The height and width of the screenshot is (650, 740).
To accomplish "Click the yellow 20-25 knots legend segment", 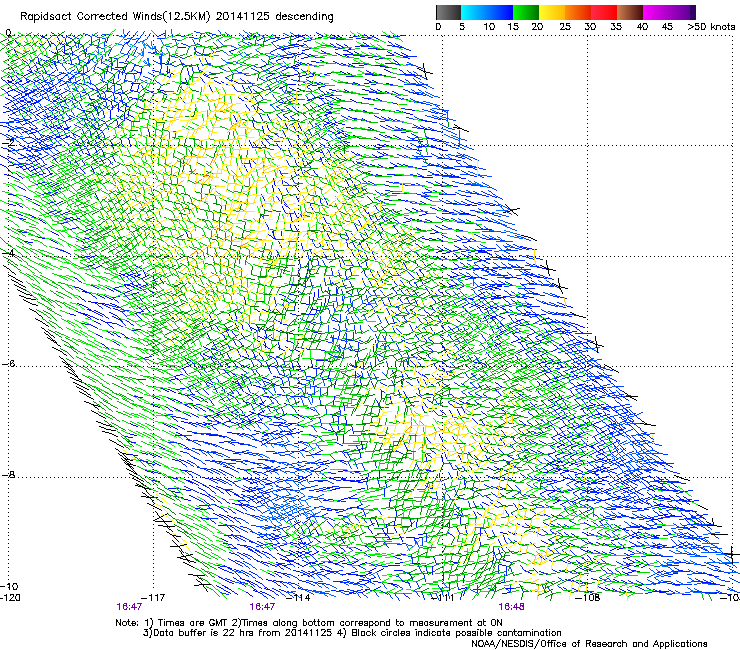I will (x=552, y=12).
